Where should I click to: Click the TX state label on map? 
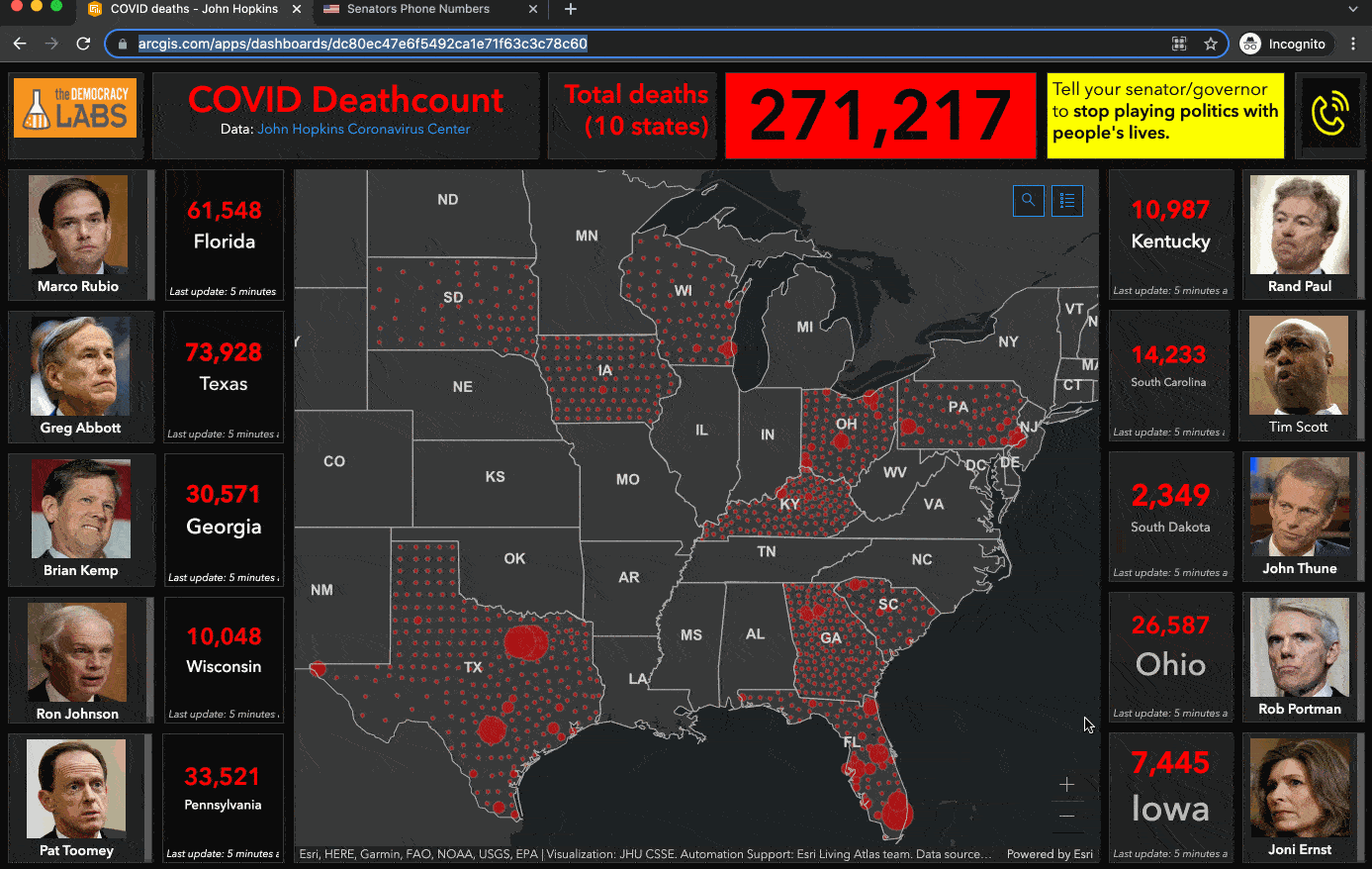coord(474,667)
